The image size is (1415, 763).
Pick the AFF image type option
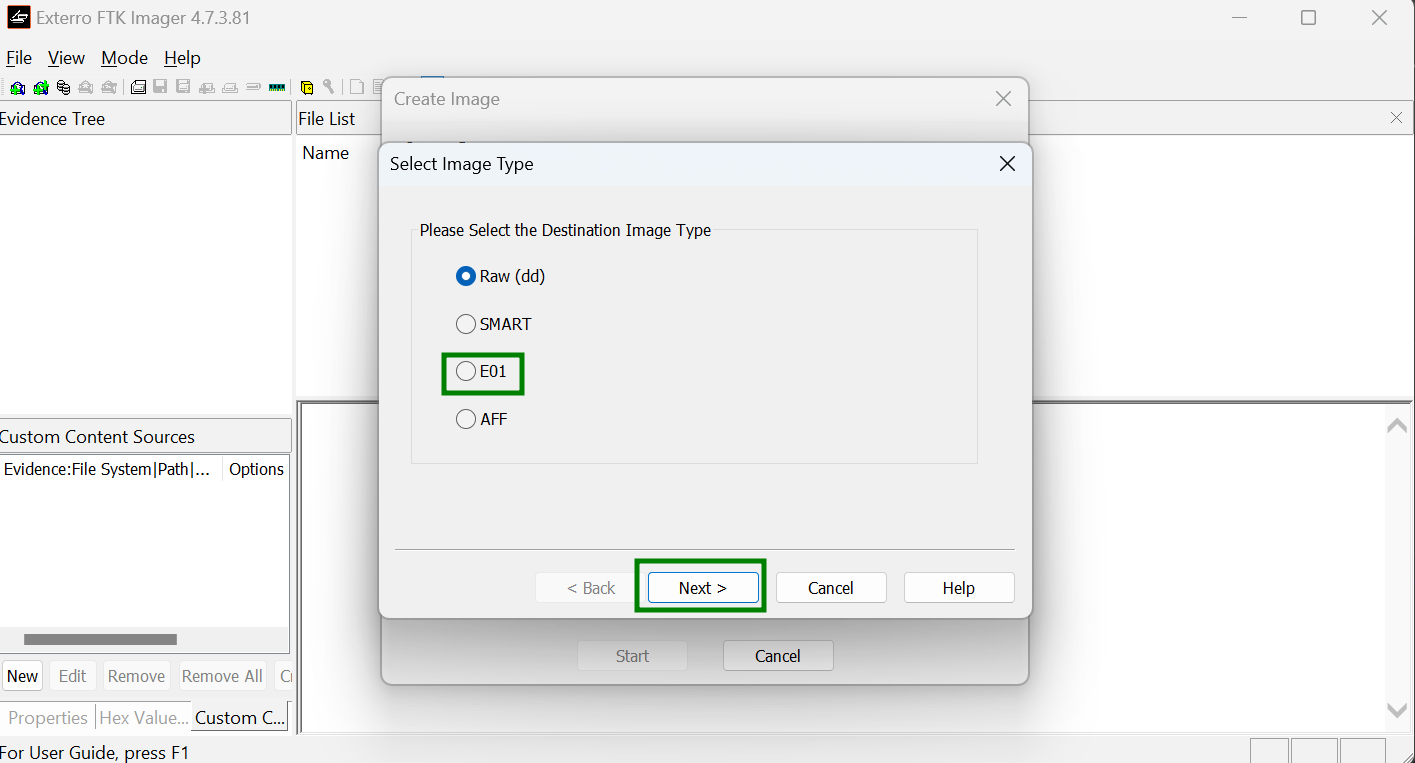[466, 419]
